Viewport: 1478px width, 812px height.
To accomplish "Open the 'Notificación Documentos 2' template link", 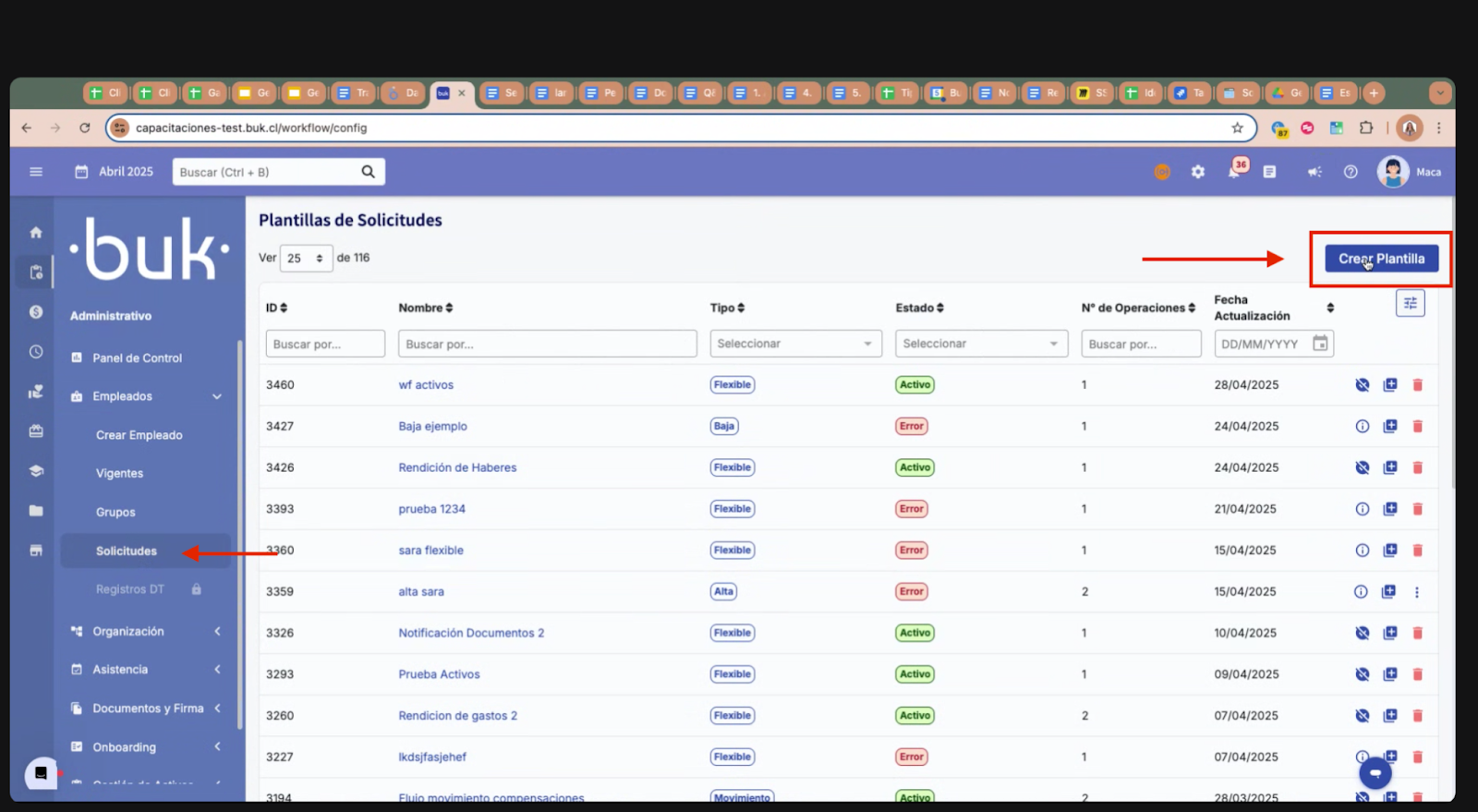I will [471, 633].
